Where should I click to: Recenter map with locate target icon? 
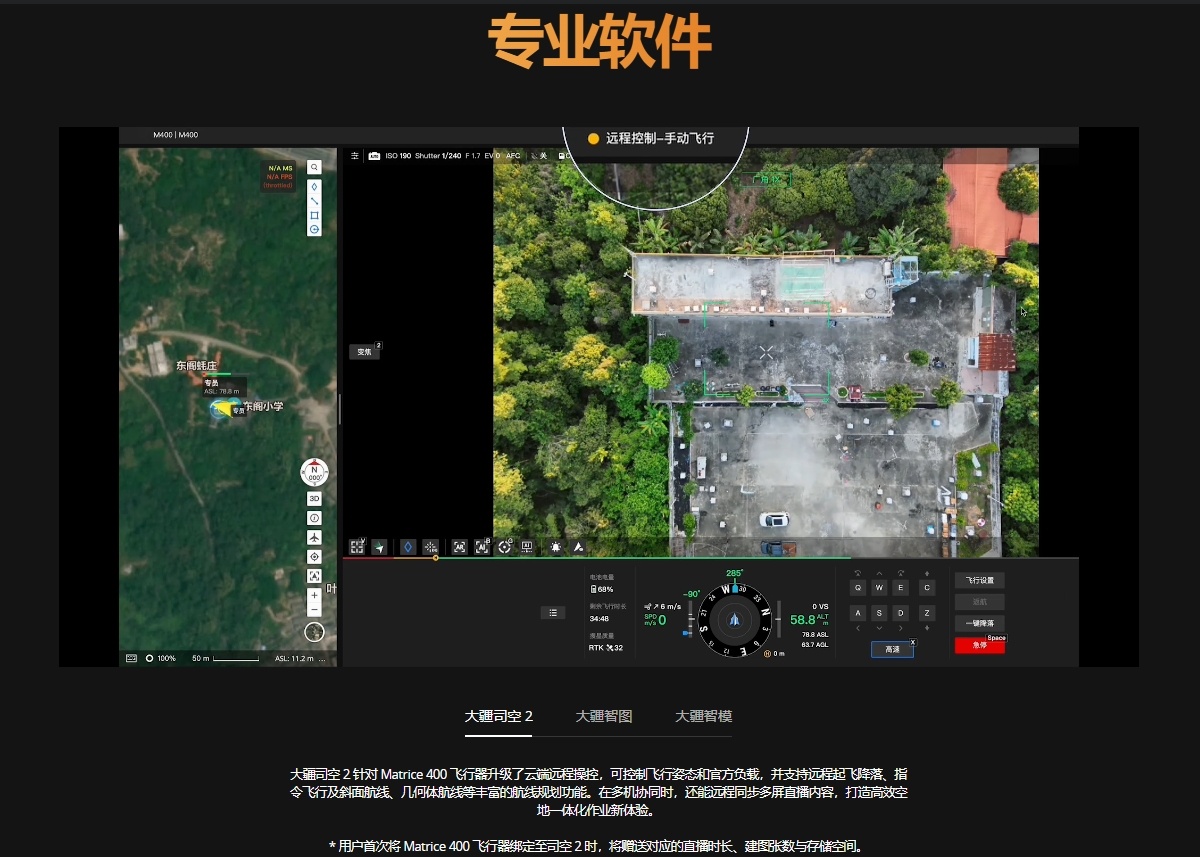314,556
